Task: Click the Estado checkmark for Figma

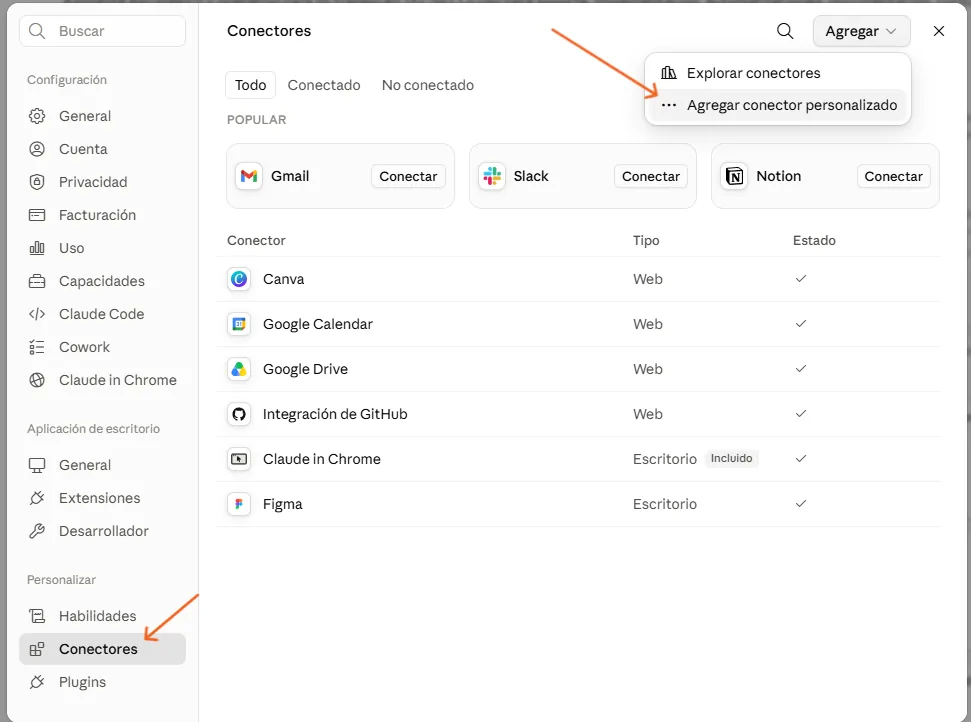Action: pos(801,503)
